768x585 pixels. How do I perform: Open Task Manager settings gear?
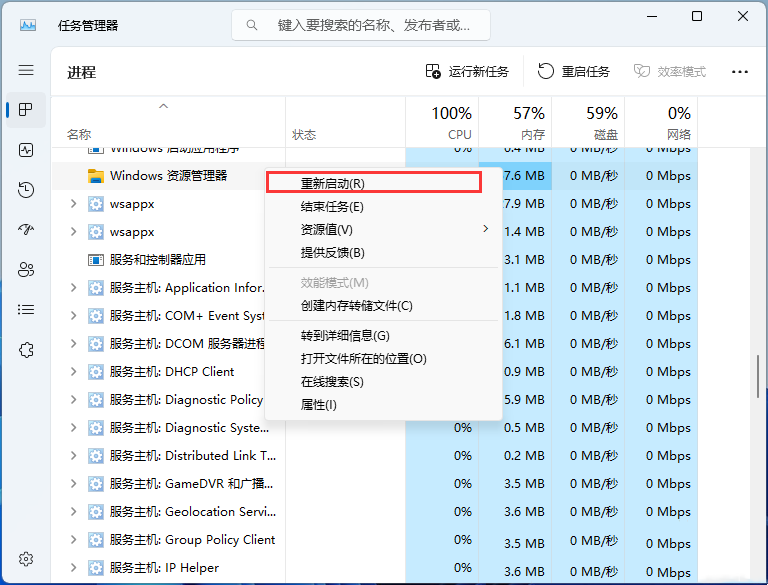[26, 558]
